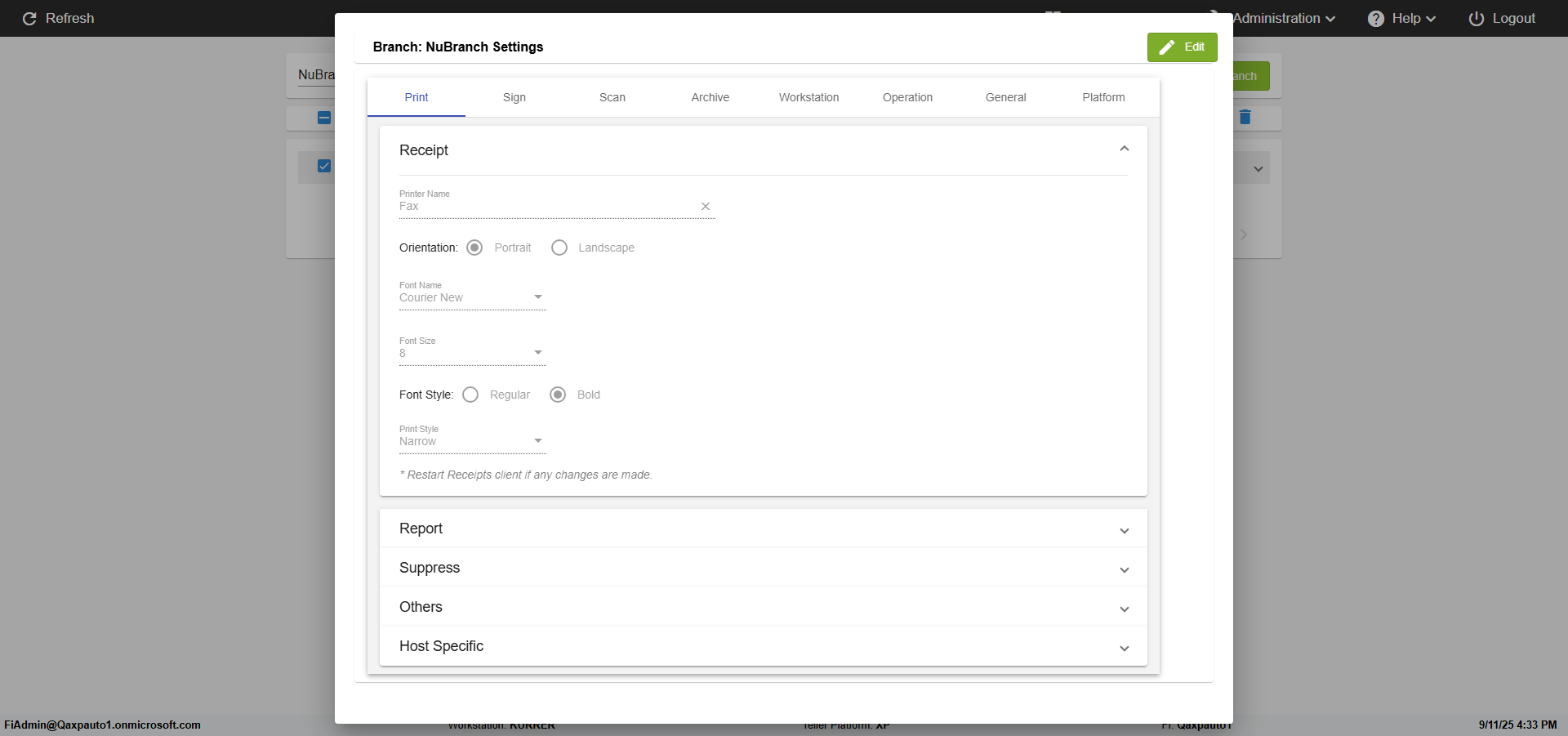The height and width of the screenshot is (736, 1568).
Task: Switch to the Print tab
Action: 416,97
